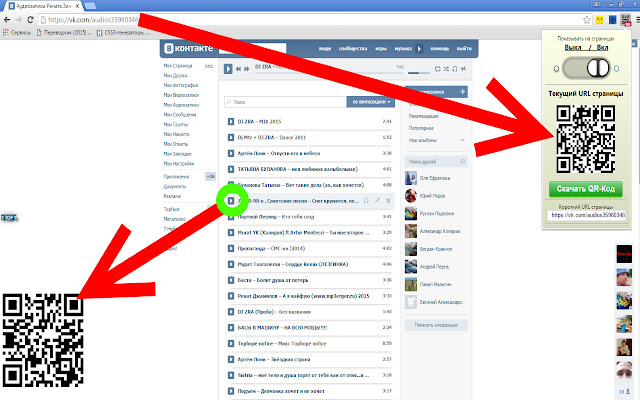Go back with browser back arrow

[x=7, y=20]
